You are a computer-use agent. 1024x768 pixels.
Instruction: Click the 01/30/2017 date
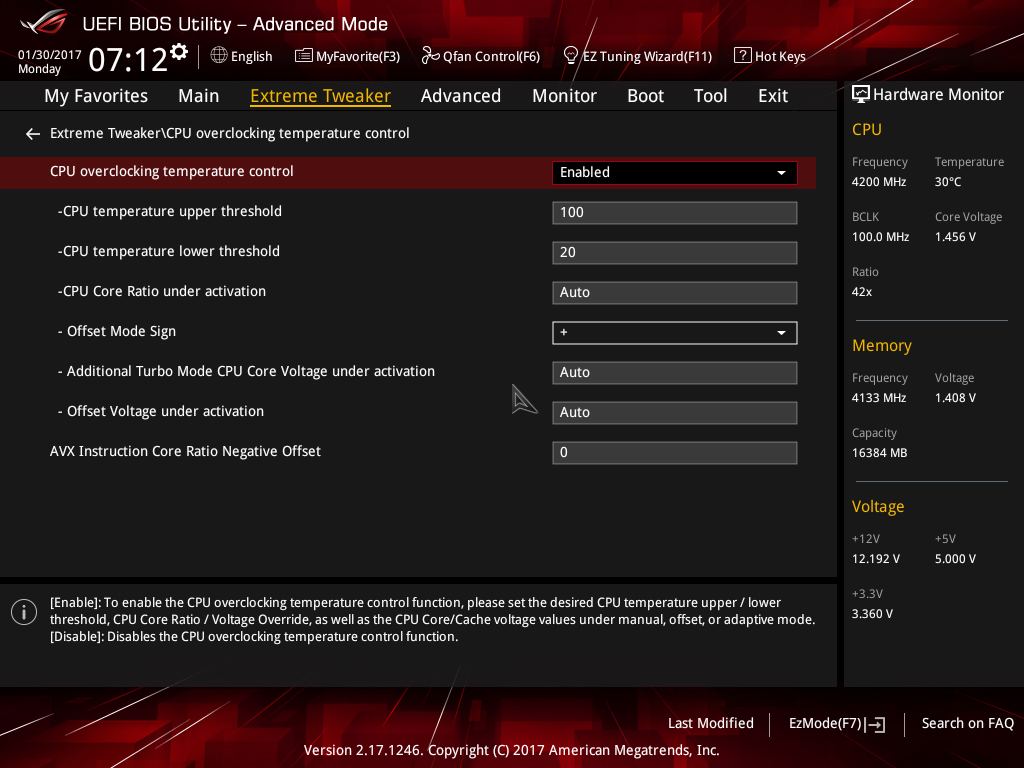click(50, 55)
